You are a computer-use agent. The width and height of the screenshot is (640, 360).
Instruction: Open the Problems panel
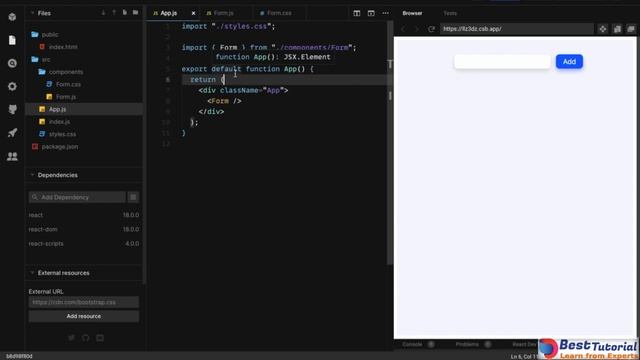[467, 344]
